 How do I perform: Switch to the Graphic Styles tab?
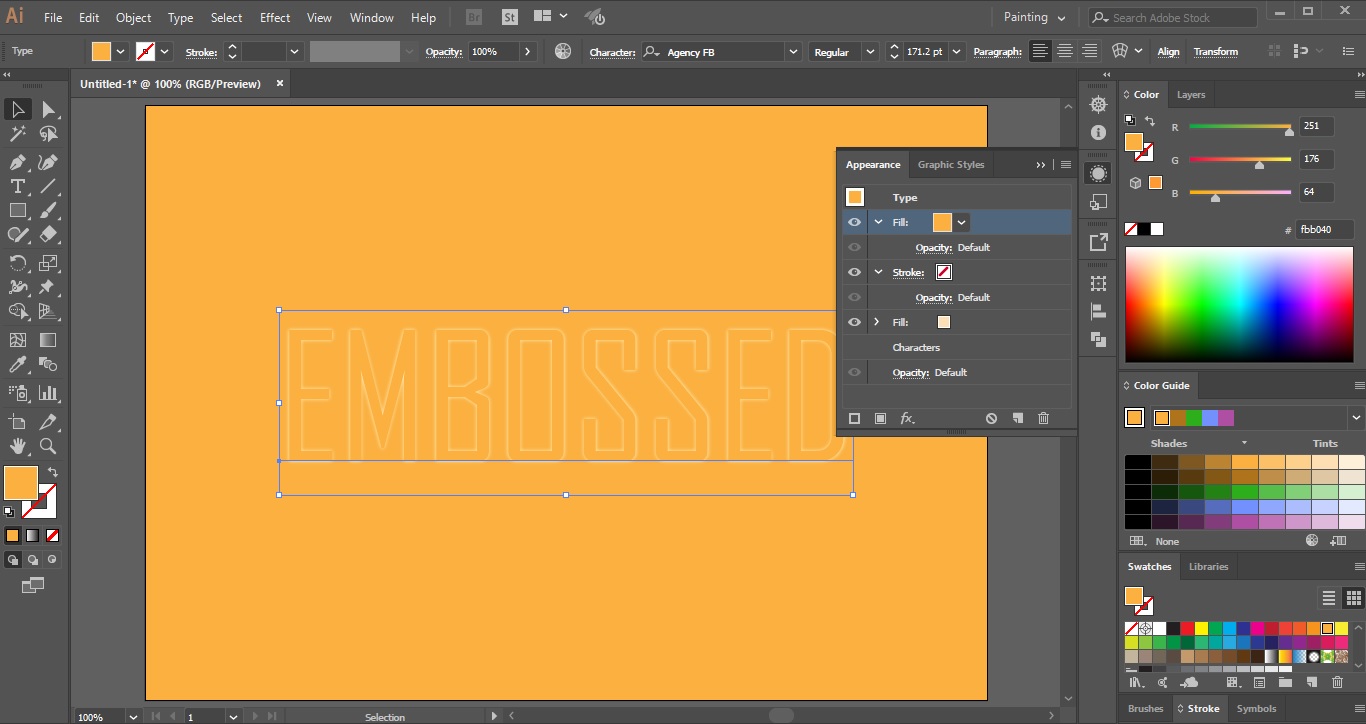point(950,164)
